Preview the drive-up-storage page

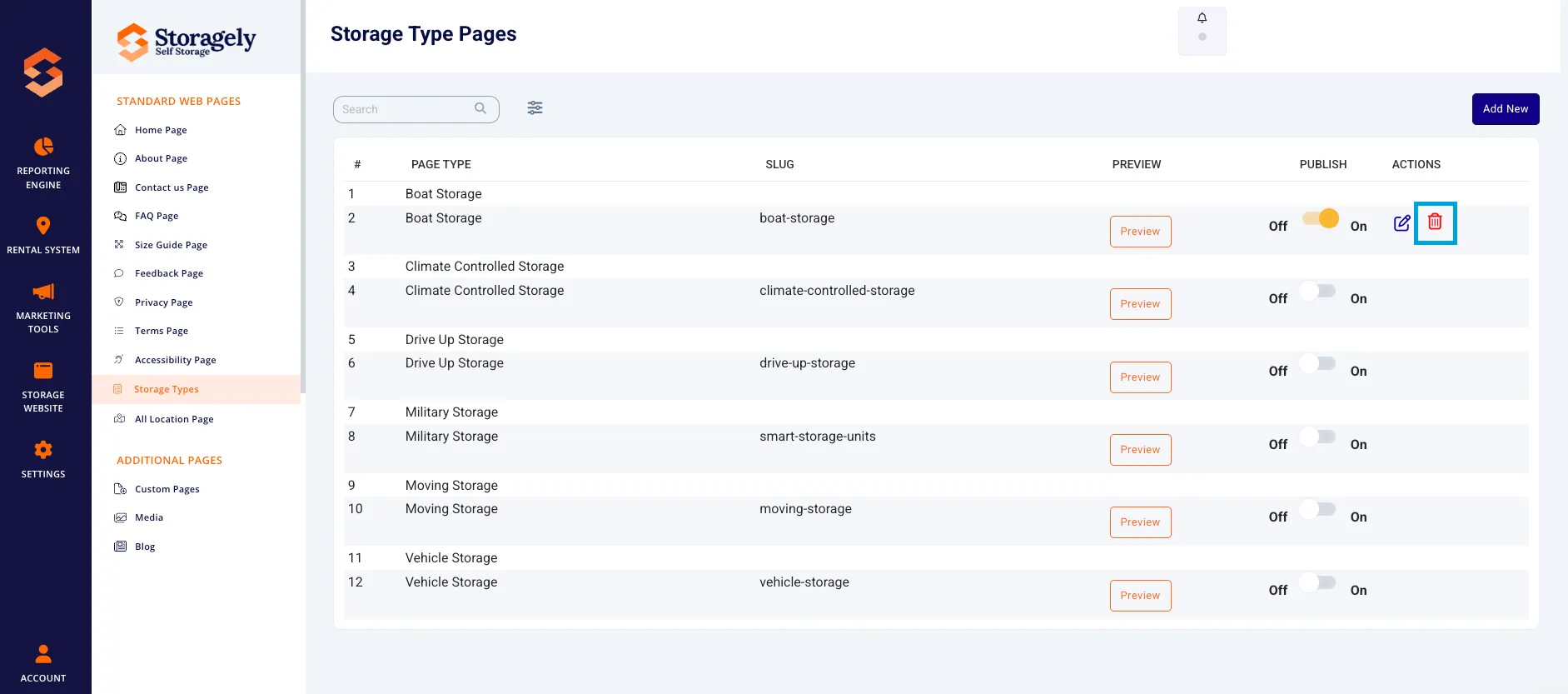pyautogui.click(x=1140, y=377)
